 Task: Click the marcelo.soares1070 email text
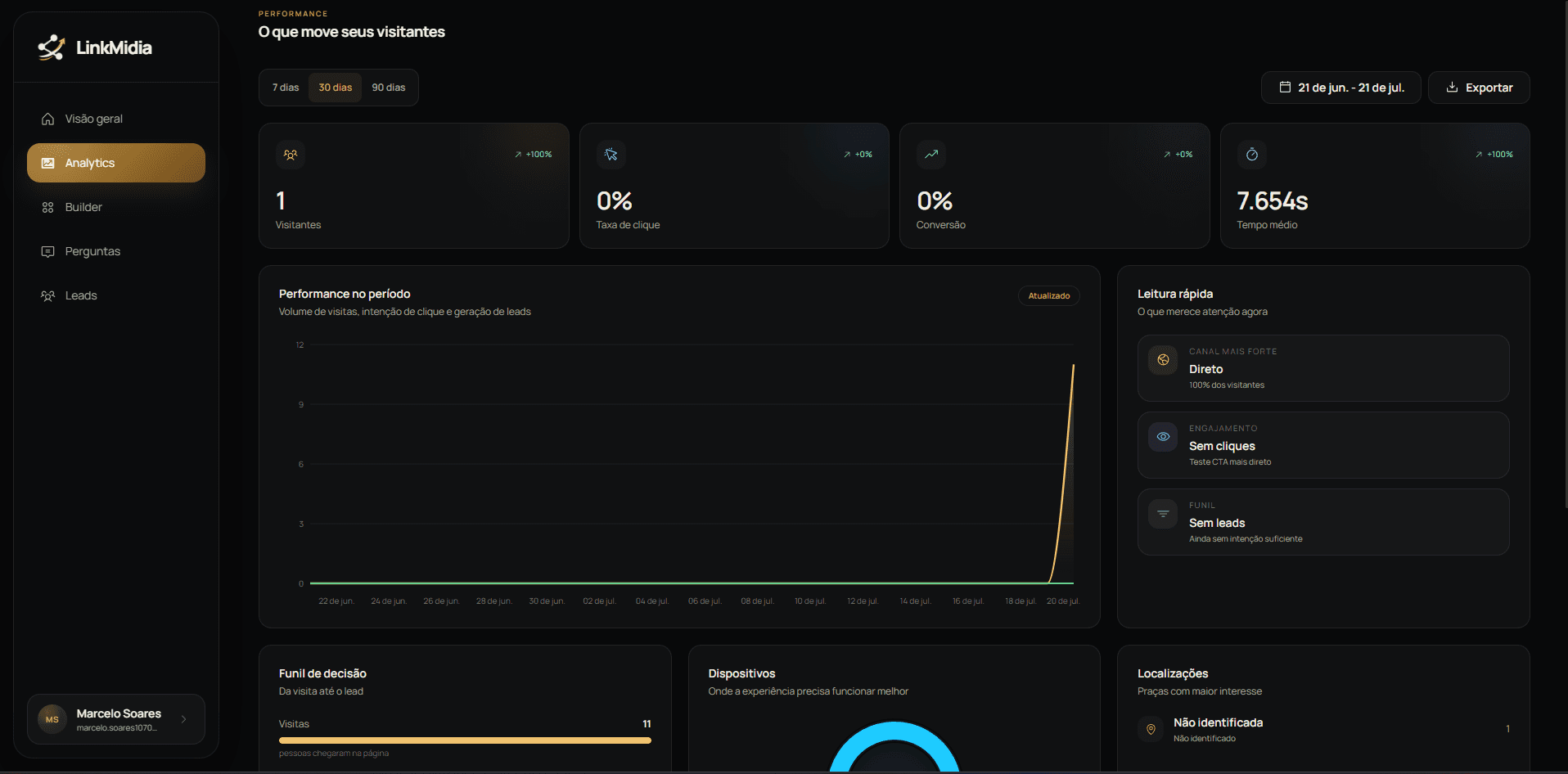tap(117, 728)
